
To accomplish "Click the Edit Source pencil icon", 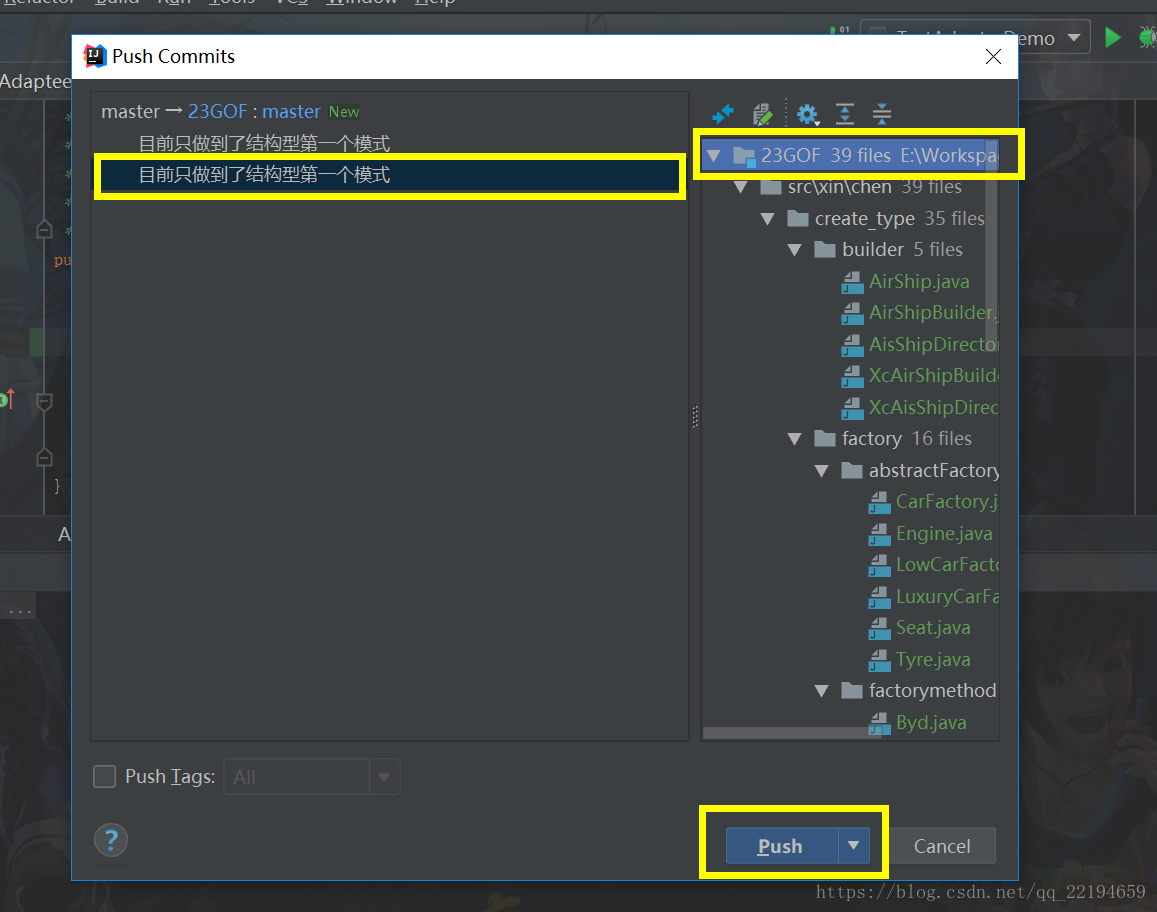I will 762,114.
